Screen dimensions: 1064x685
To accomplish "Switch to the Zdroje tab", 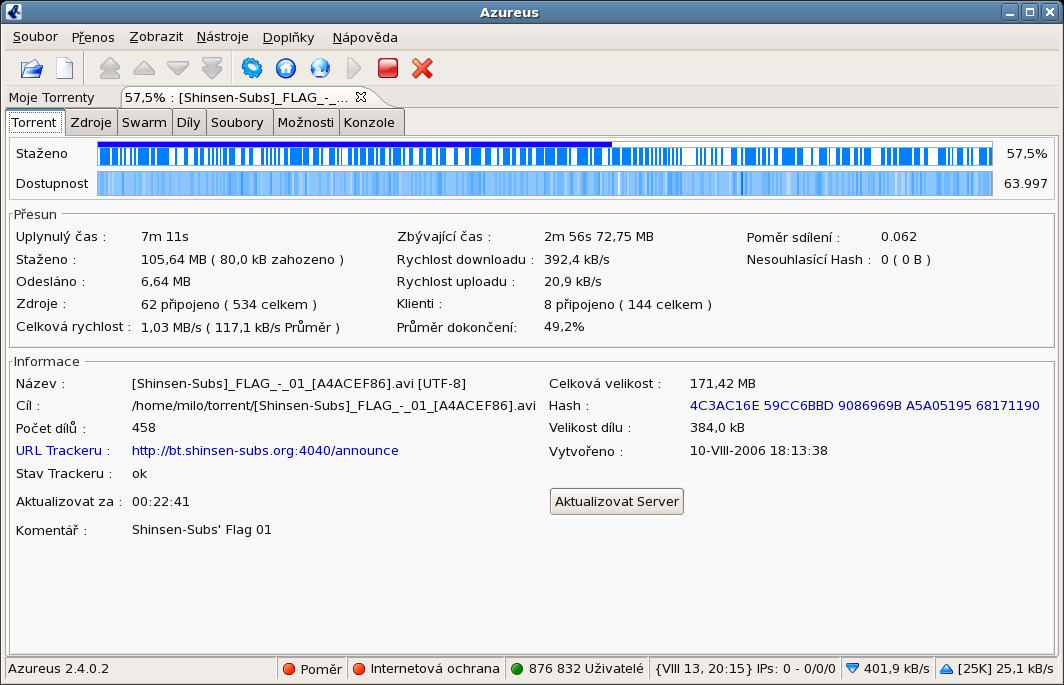I will [91, 123].
